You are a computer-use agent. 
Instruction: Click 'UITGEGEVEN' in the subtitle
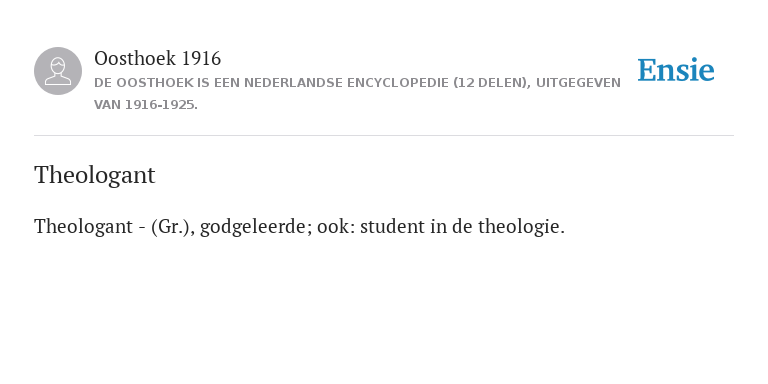[578, 83]
